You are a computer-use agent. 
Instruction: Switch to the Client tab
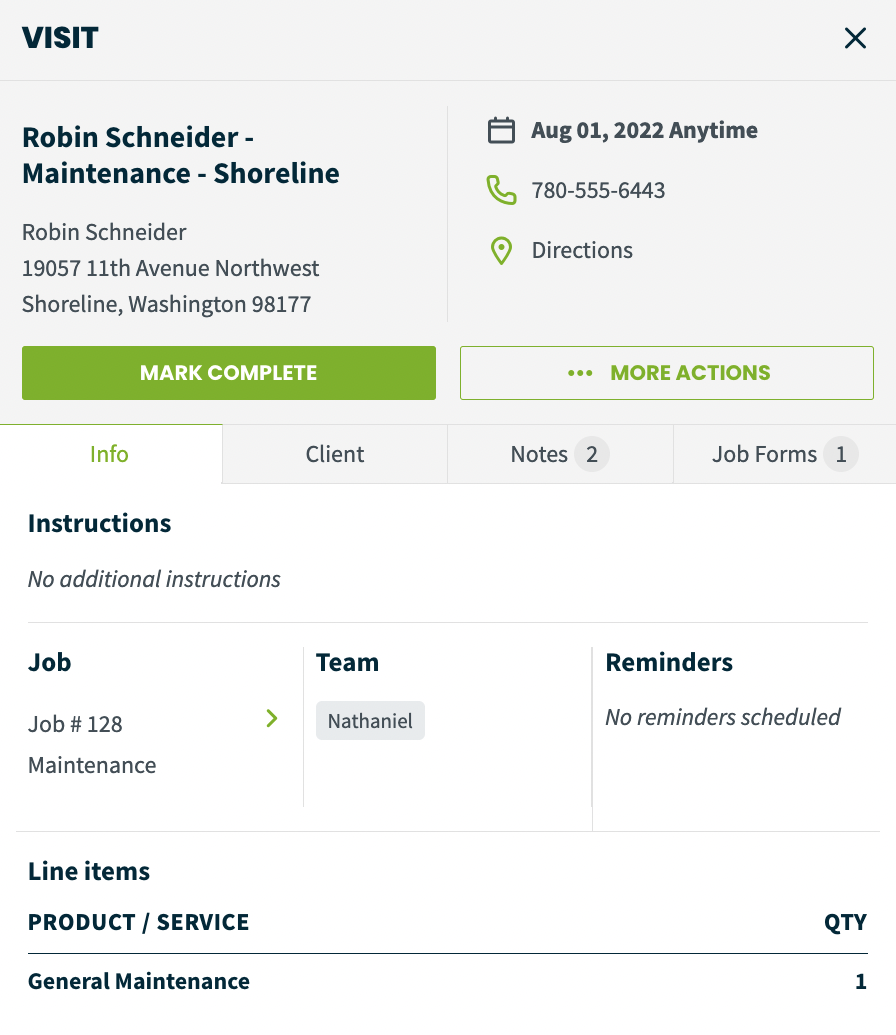334,454
